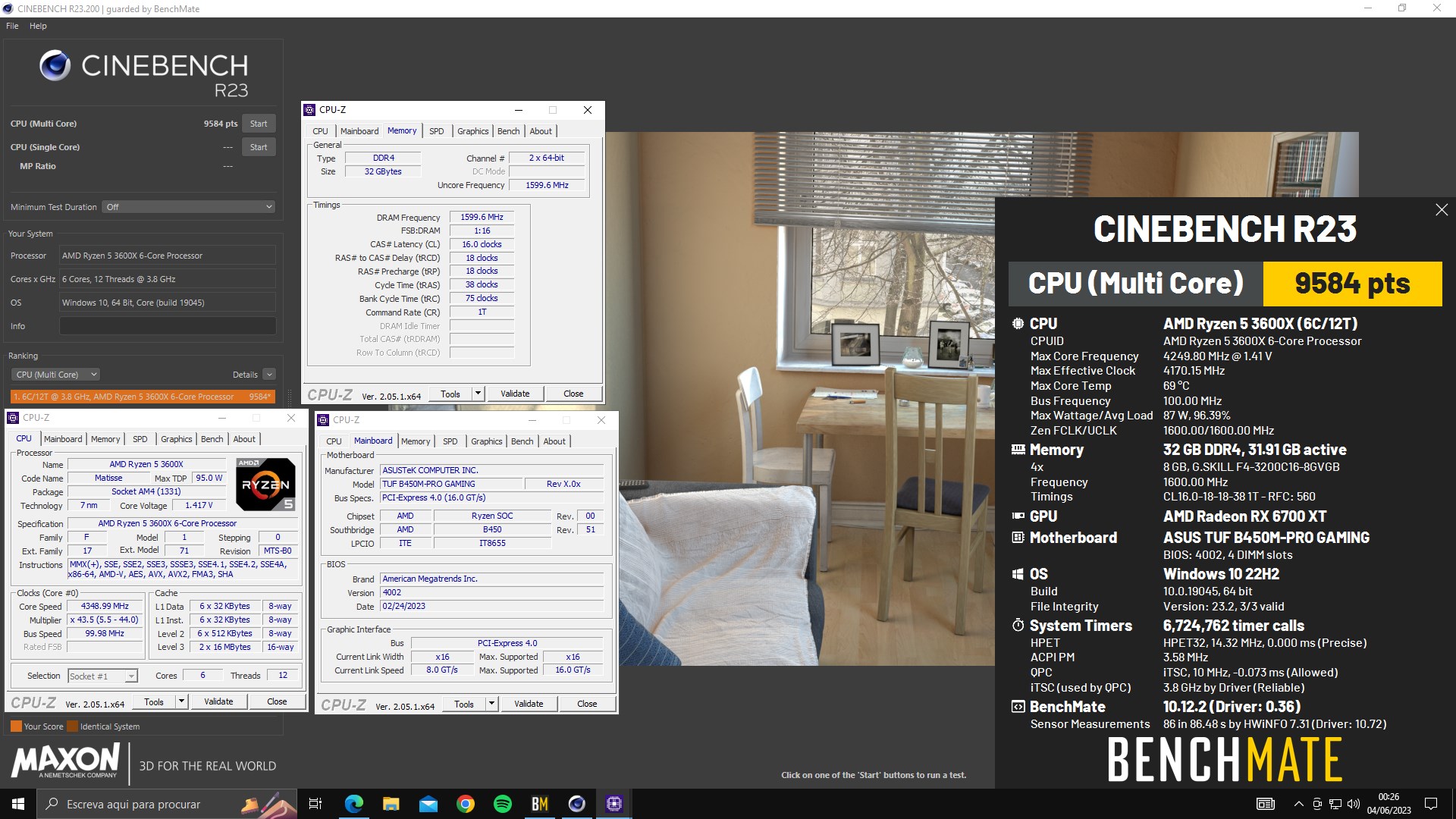Screen dimensions: 1456x819
Task: Open the Socket #1 selection dropdown
Action: [102, 676]
